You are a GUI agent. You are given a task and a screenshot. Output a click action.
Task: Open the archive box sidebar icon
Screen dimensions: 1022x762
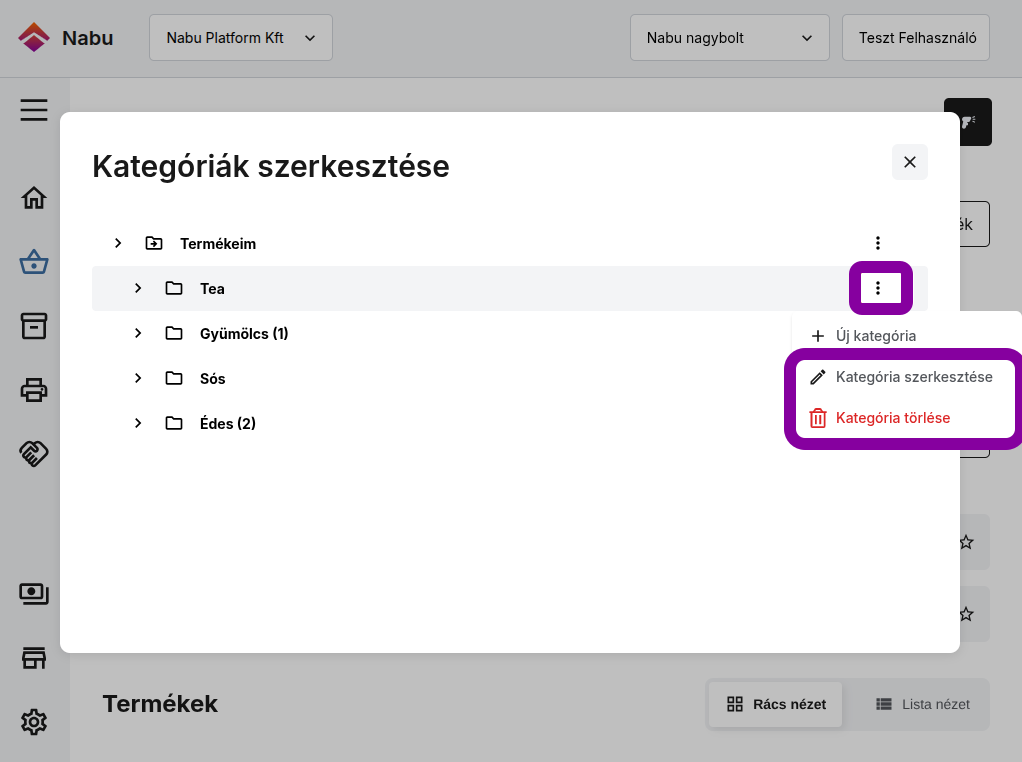pos(34,326)
